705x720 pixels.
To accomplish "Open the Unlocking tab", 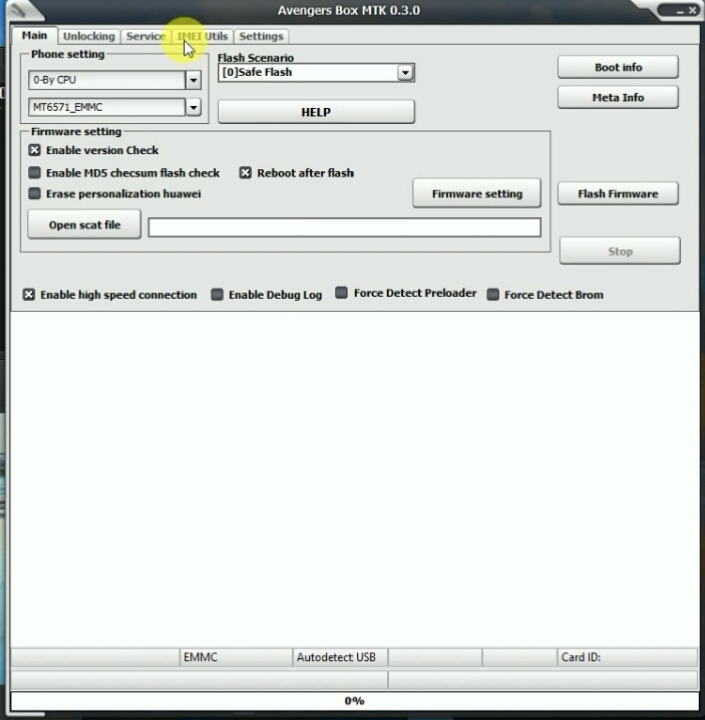I will point(89,36).
